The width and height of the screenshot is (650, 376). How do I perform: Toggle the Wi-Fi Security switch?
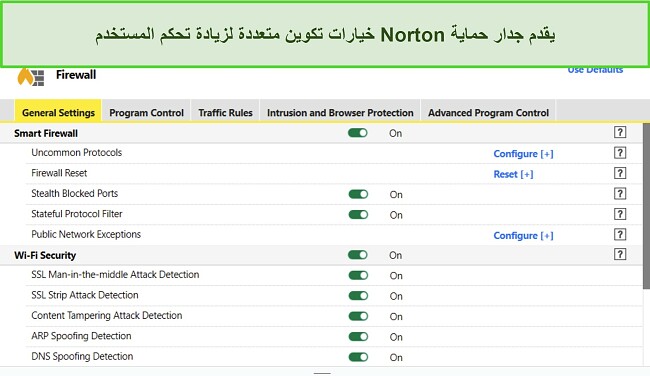point(358,255)
